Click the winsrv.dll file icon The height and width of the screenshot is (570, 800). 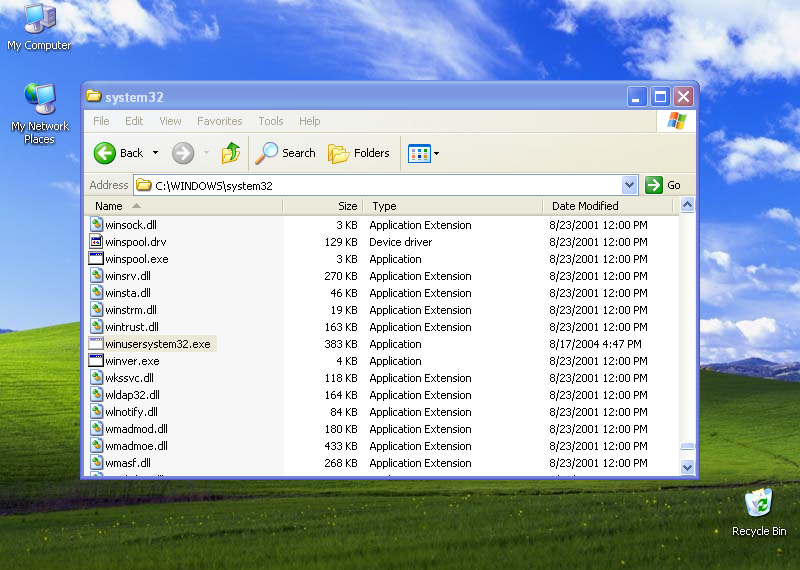(96, 276)
